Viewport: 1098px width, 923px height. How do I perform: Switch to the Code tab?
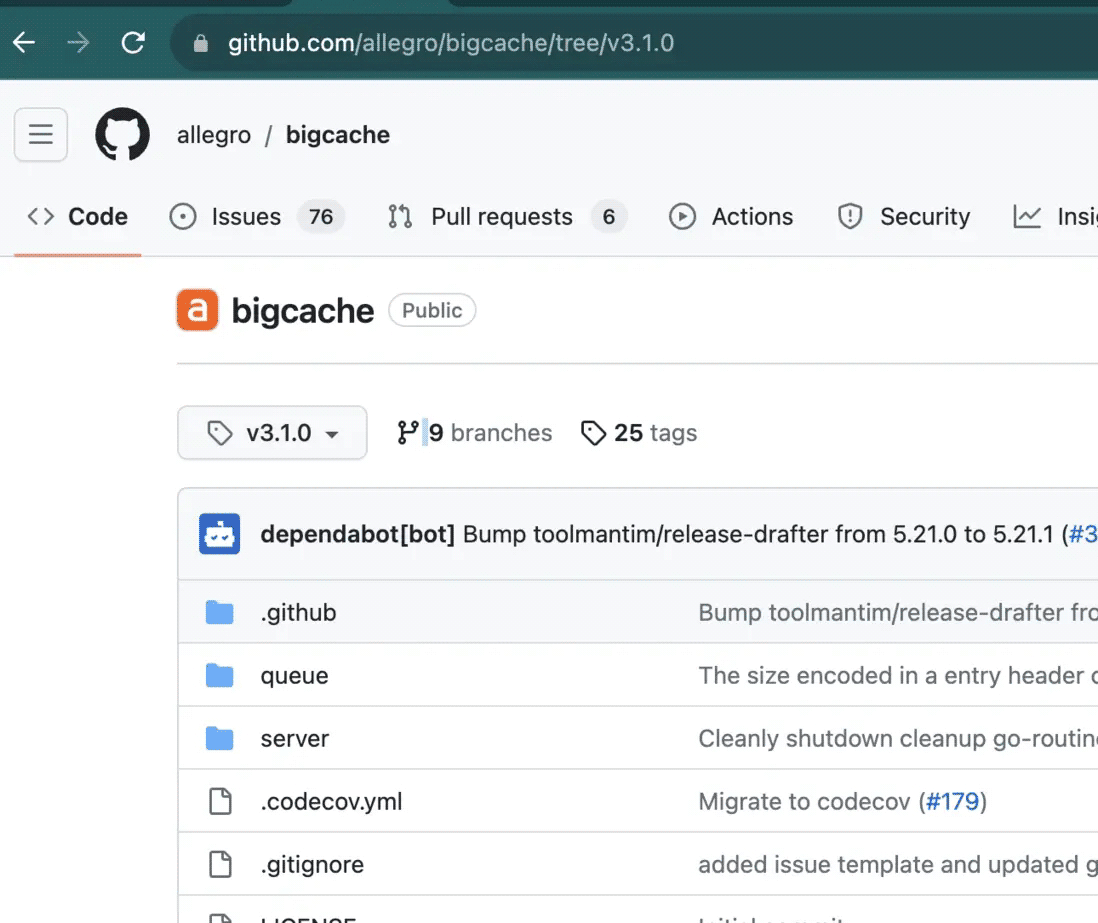click(78, 216)
